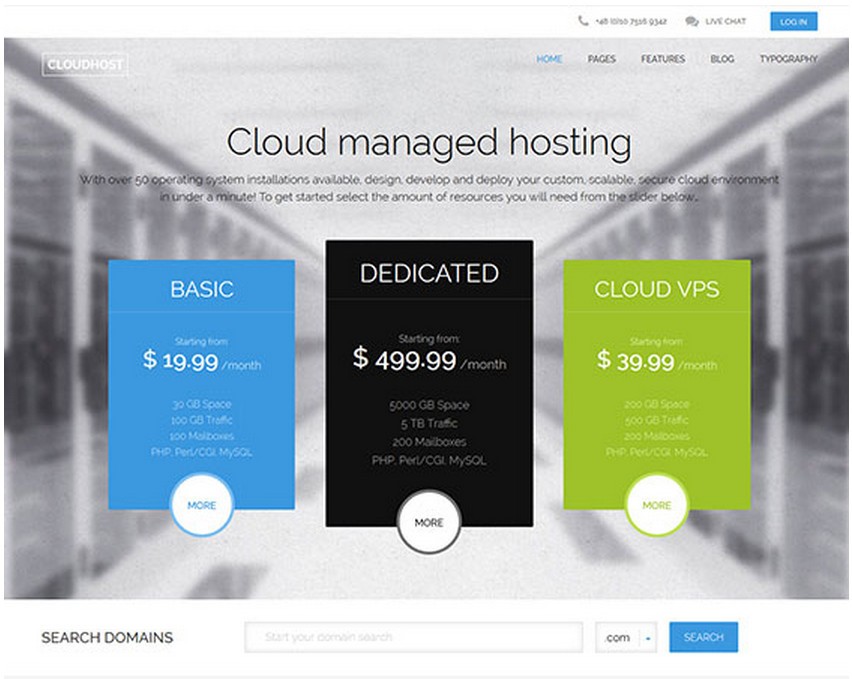The height and width of the screenshot is (679, 852).
Task: Click the CLOUDHOST logo
Action: [x=84, y=63]
